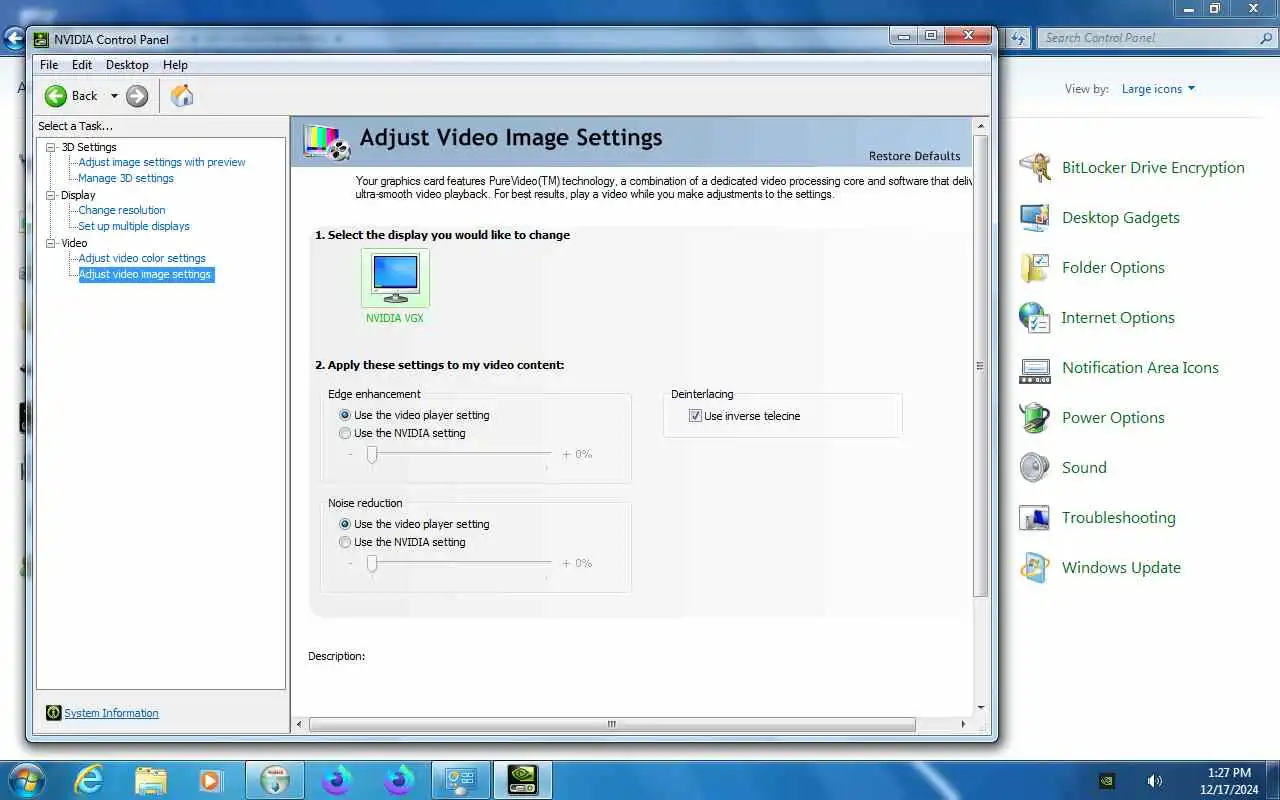Open Windows Update icon
Screen dimensions: 1280x800
(1035, 567)
